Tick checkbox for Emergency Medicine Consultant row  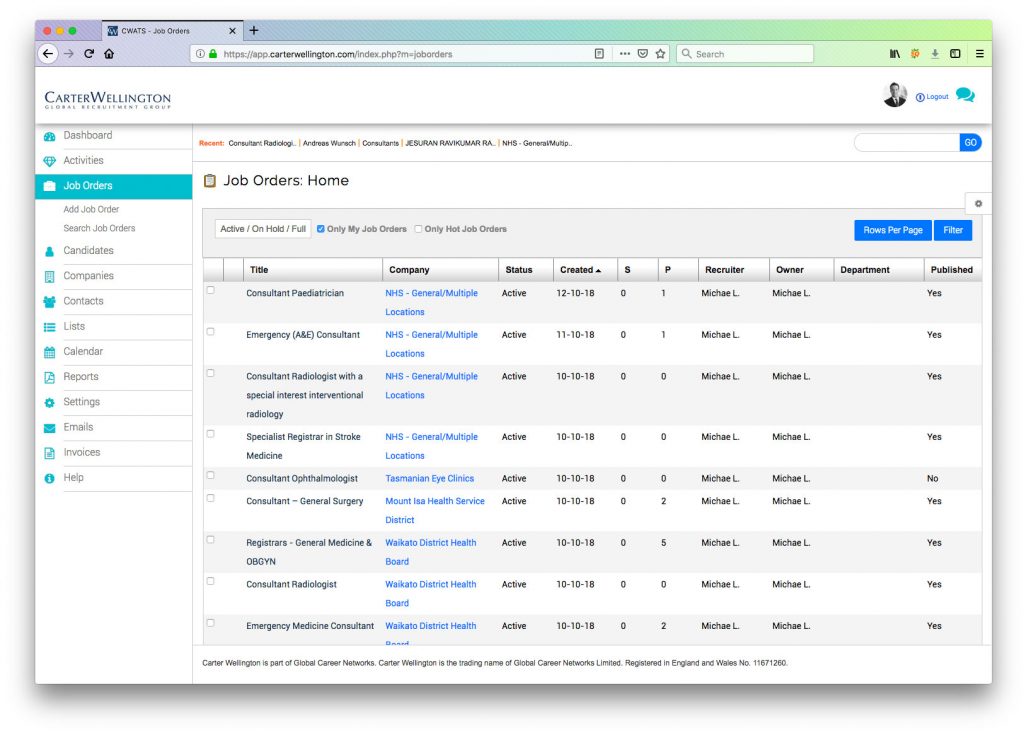click(x=210, y=623)
